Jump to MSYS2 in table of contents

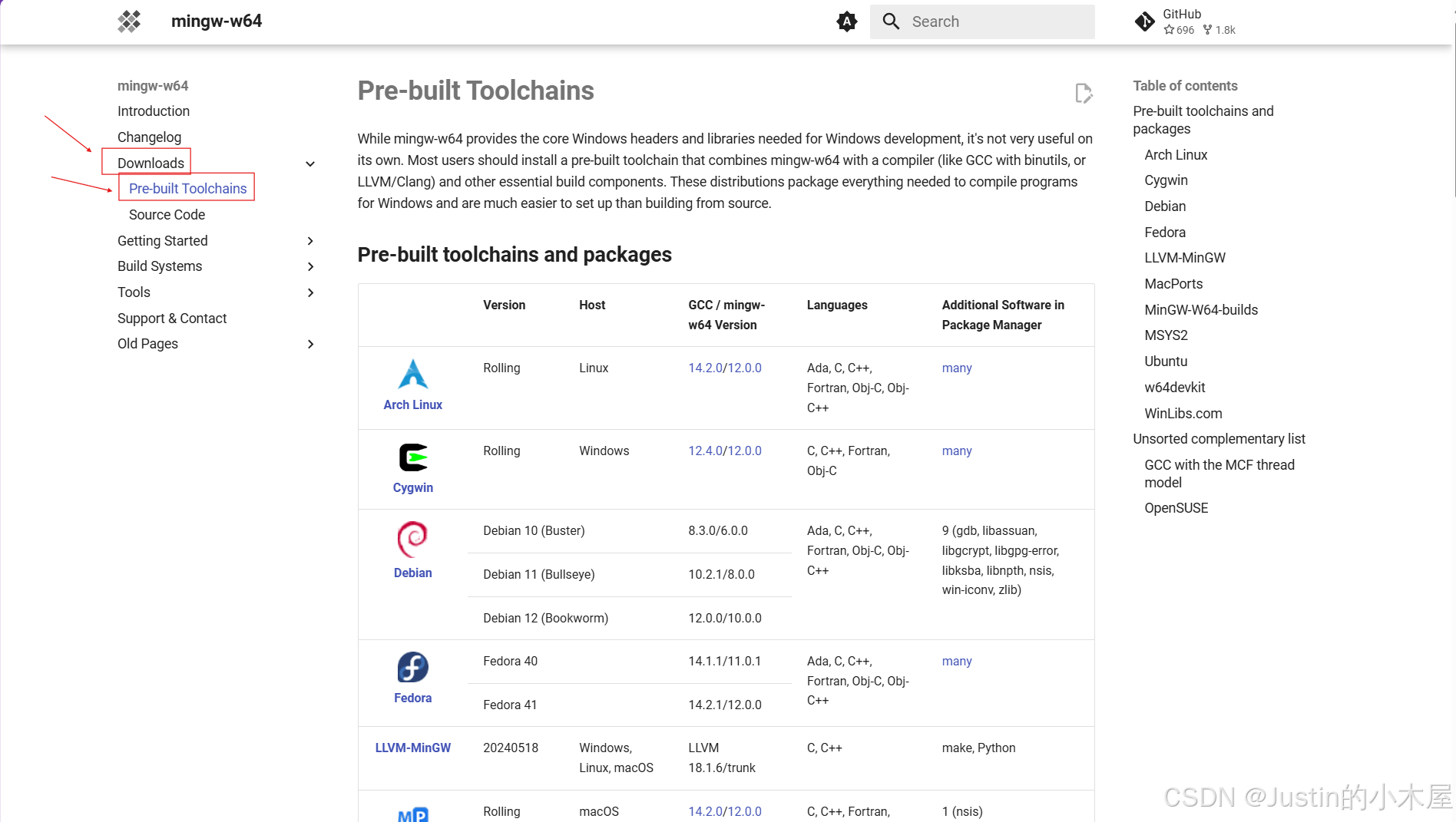point(1166,335)
